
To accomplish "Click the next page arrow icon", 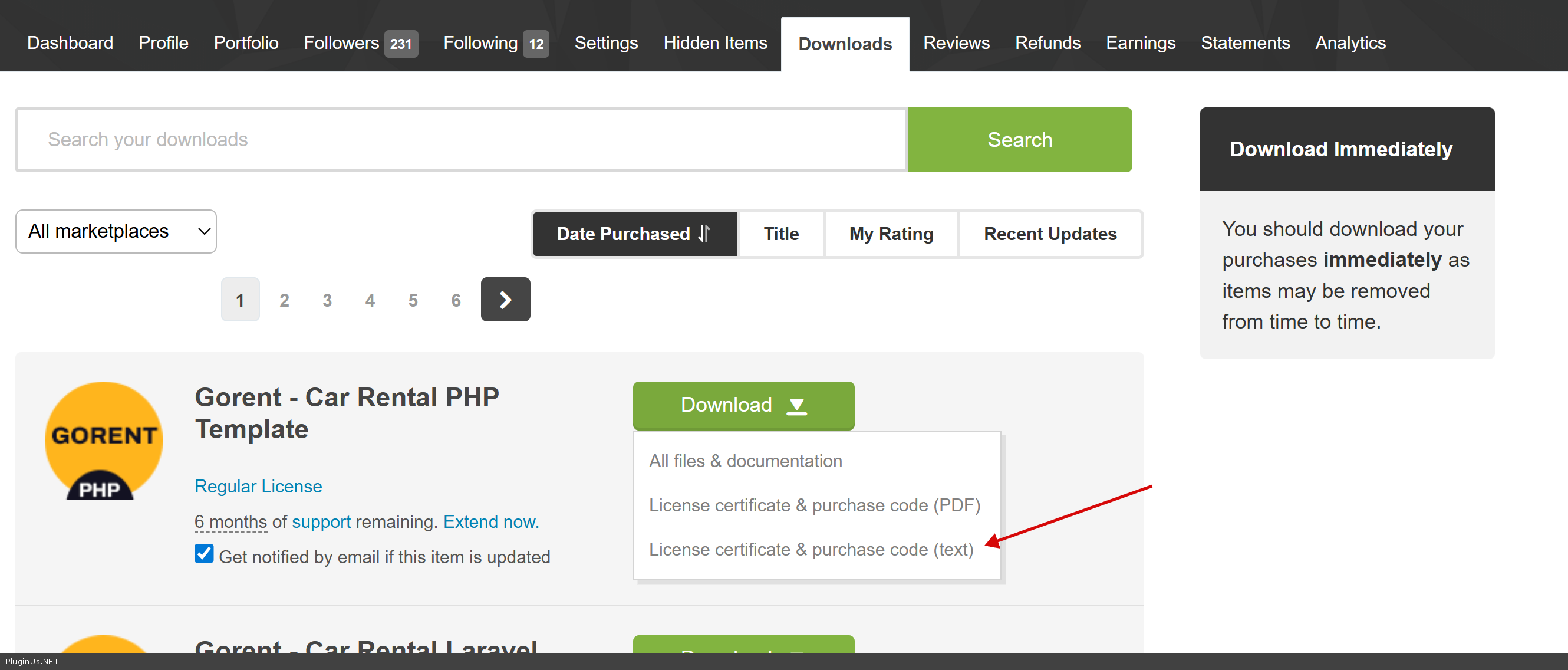I will 505,299.
